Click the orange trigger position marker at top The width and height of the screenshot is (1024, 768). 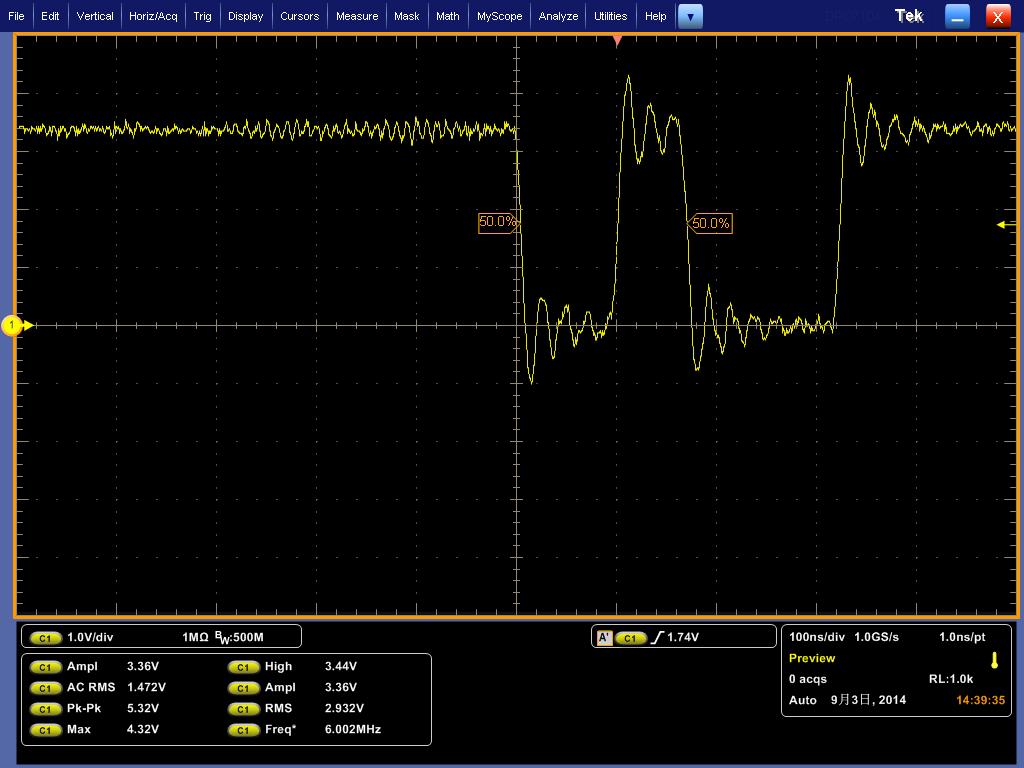pyautogui.click(x=617, y=41)
